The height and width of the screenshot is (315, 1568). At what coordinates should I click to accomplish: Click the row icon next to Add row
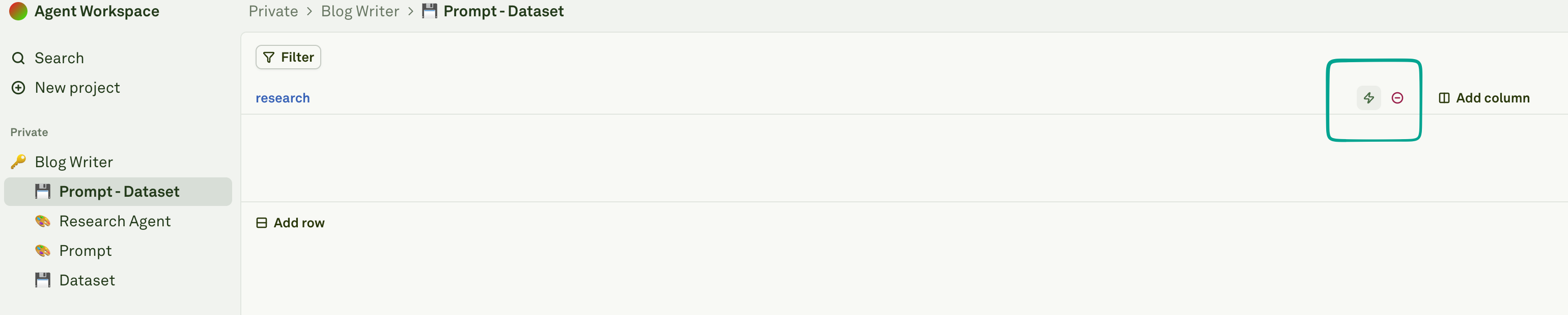(x=261, y=222)
